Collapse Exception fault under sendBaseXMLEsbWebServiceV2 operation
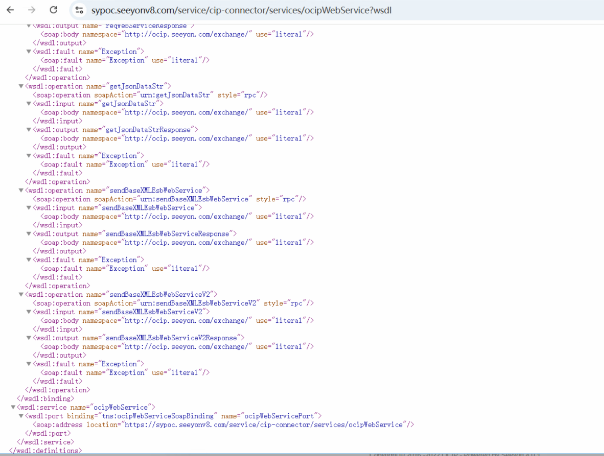Image resolution: width=604 pixels, height=456 pixels. click(x=29, y=363)
